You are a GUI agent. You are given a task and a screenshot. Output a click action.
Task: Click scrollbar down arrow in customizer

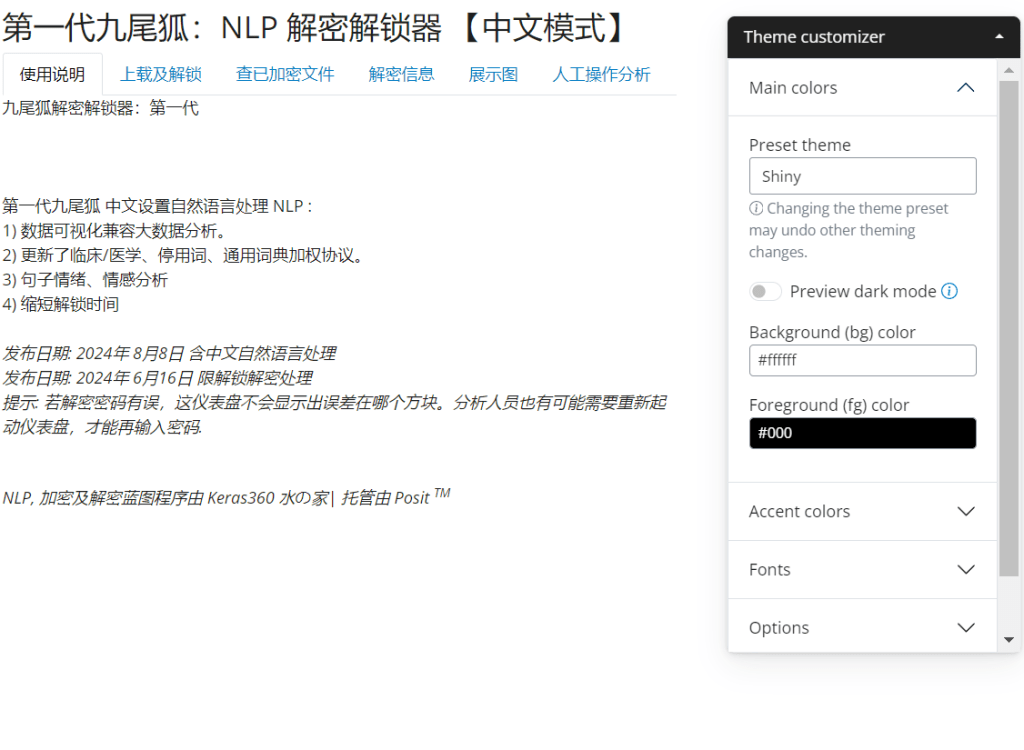(1008, 640)
